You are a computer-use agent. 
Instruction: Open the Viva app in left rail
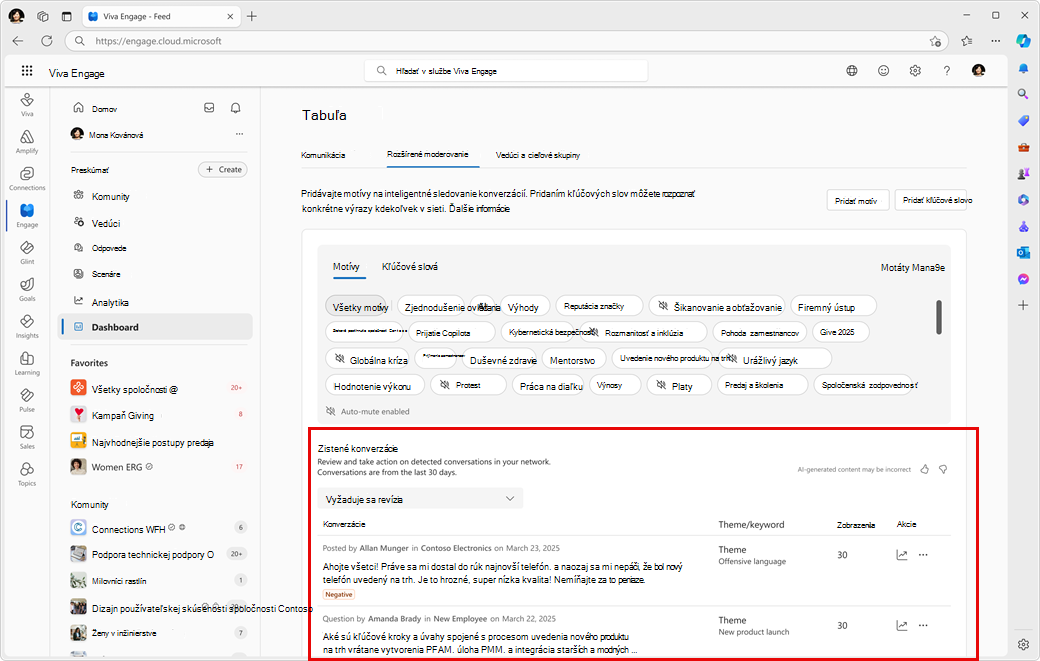27,104
